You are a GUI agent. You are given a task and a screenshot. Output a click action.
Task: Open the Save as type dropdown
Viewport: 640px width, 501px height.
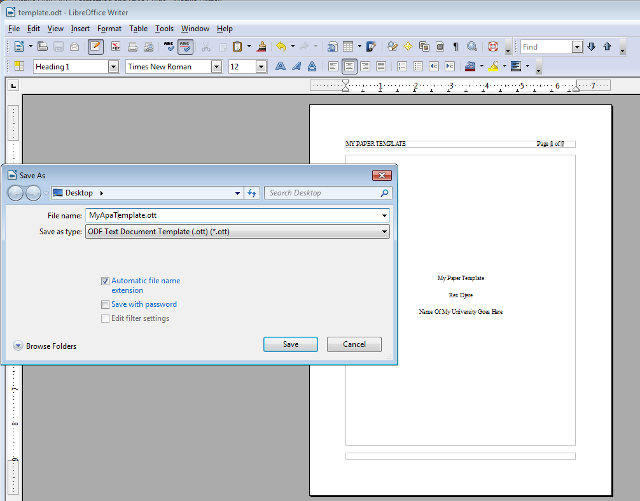(384, 232)
